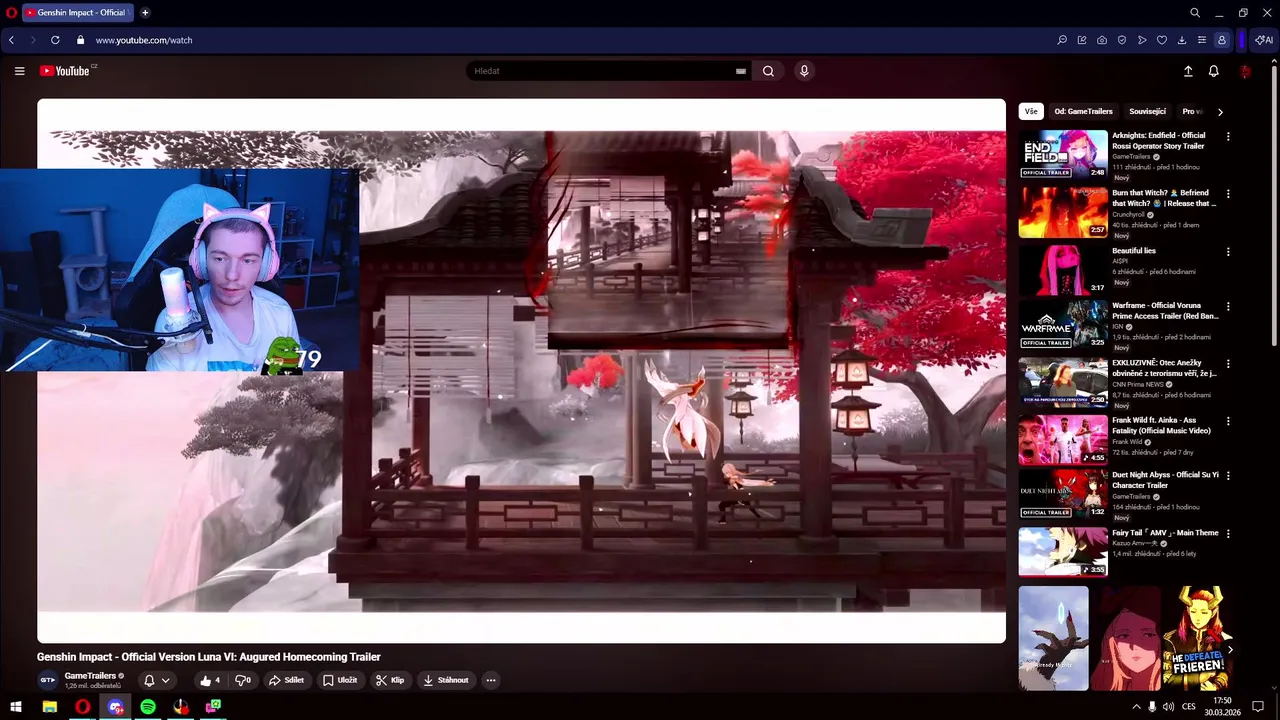Screen dimensions: 1280x720
Task: Click the taskbar volume speaker icon
Action: point(1168,707)
